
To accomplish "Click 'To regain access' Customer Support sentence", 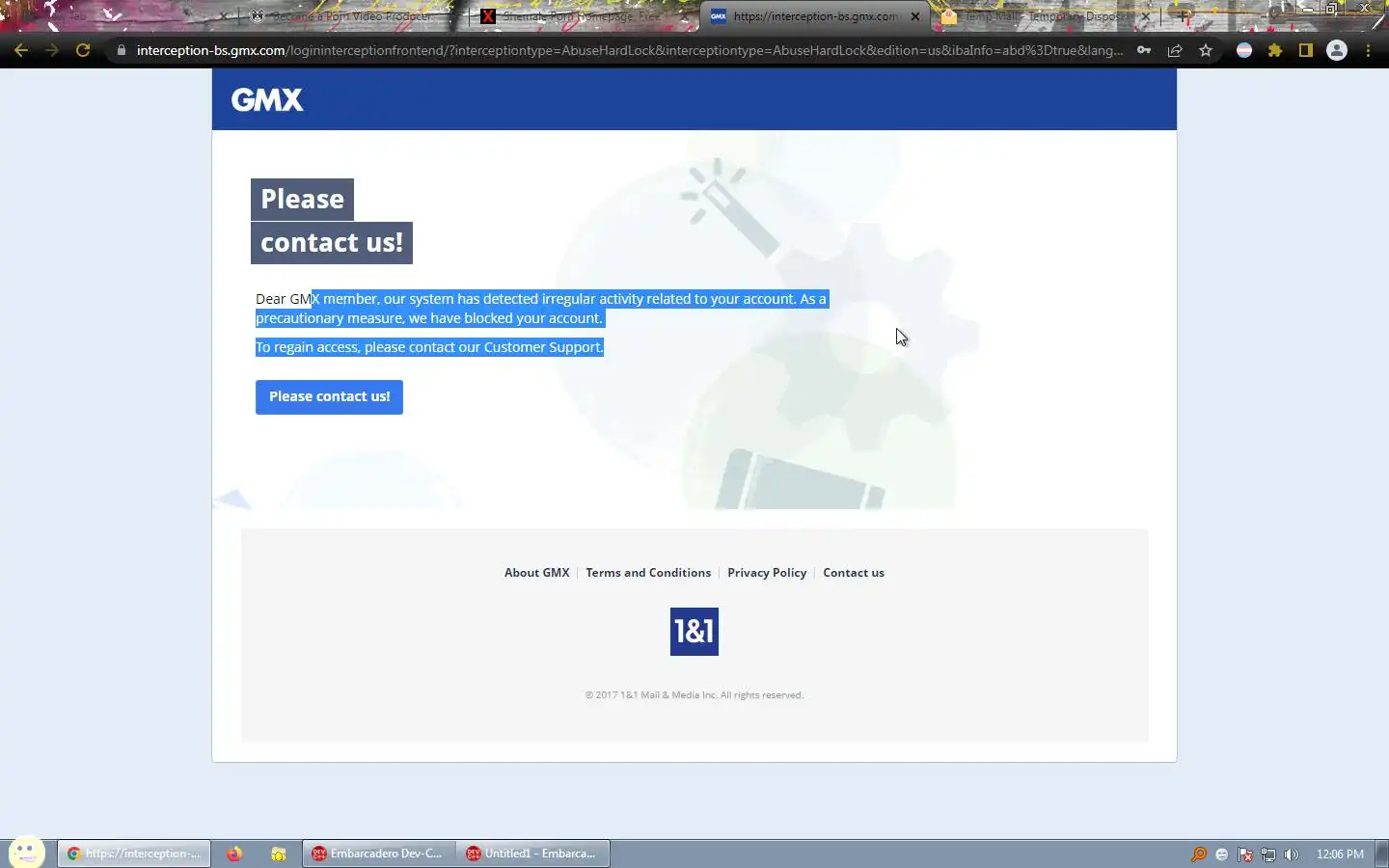I will [429, 347].
